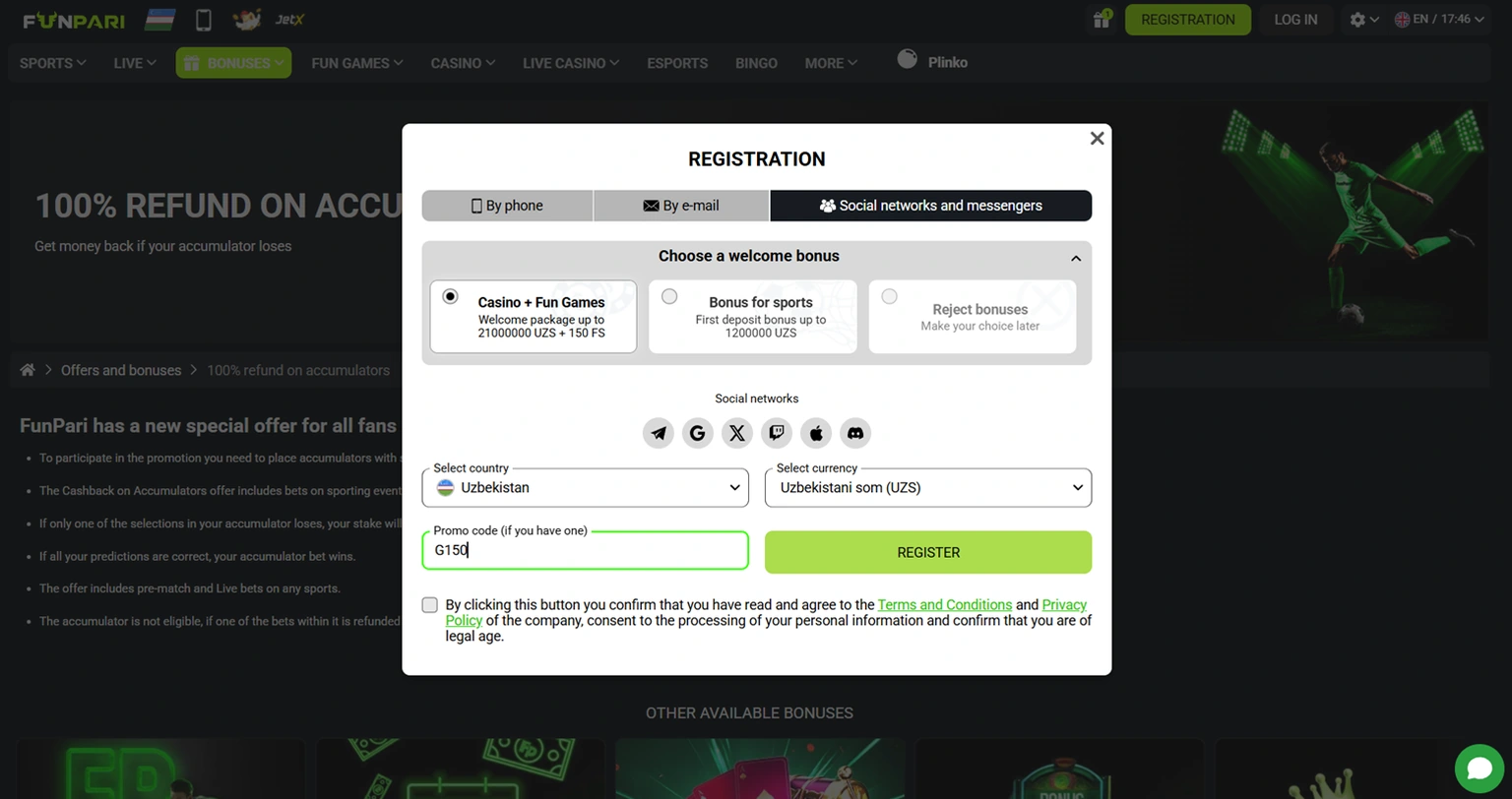Close the registration dialog with X
Viewport: 1512px width, 799px height.
(1097, 139)
